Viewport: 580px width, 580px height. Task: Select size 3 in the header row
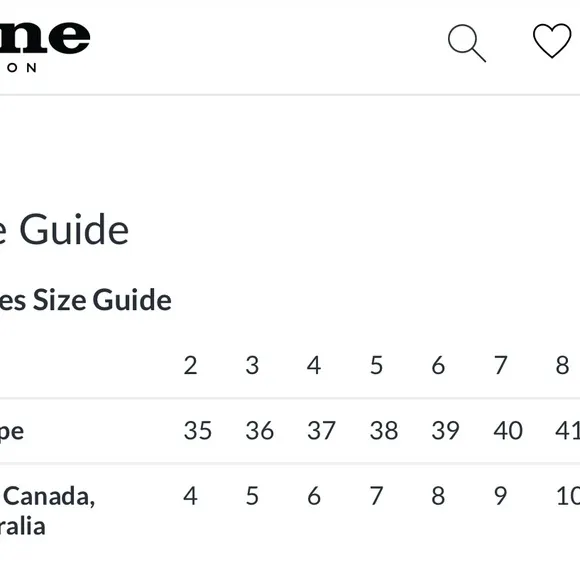(252, 365)
